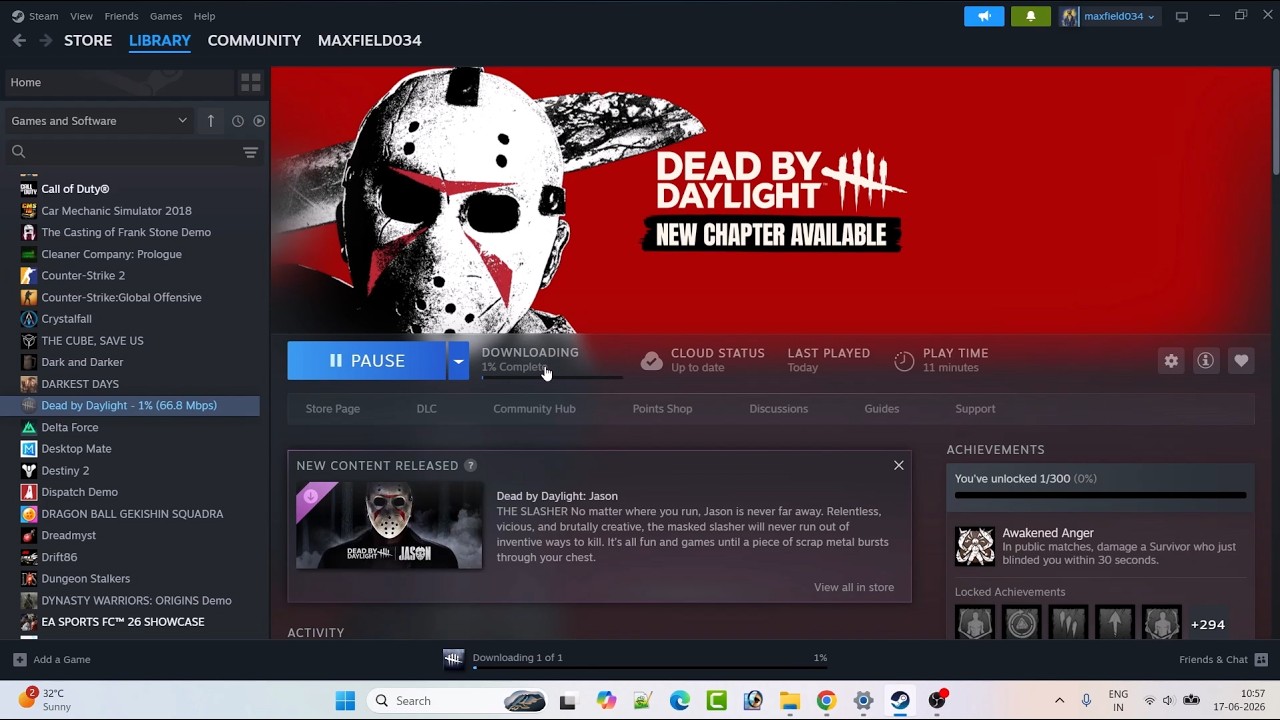Open the notifications bell

(1031, 16)
